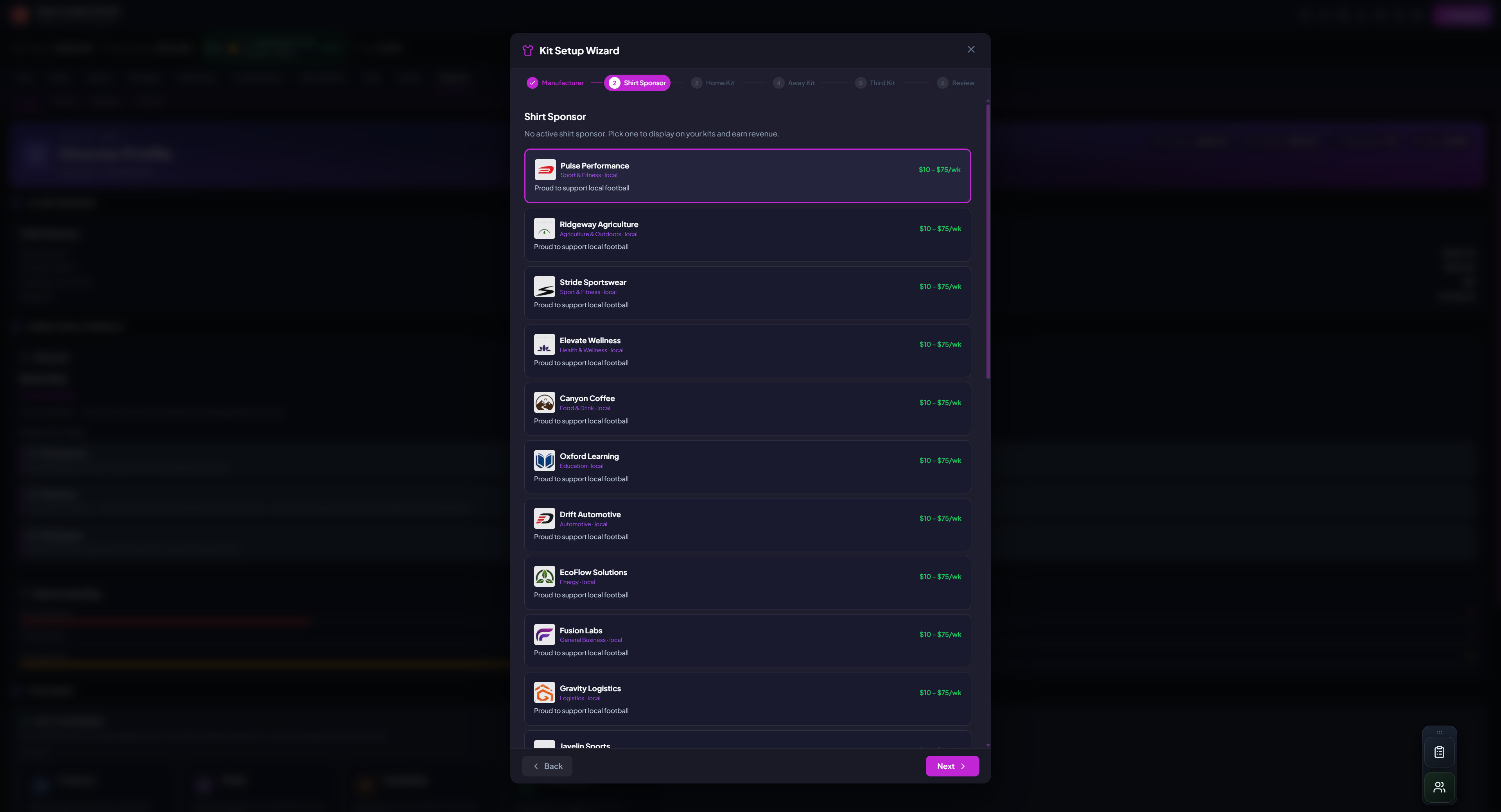Click the Pulse Performance sponsor logo

pos(545,170)
